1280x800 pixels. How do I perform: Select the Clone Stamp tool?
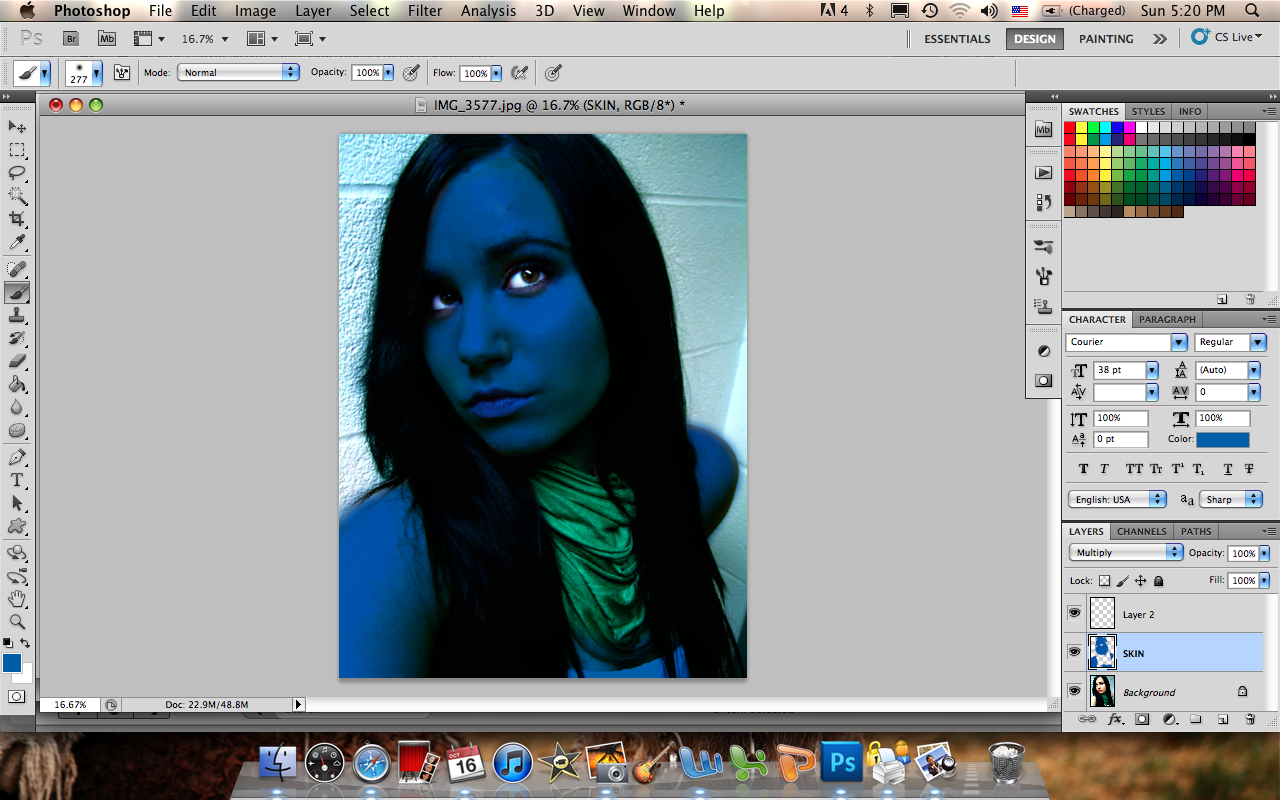tap(17, 315)
